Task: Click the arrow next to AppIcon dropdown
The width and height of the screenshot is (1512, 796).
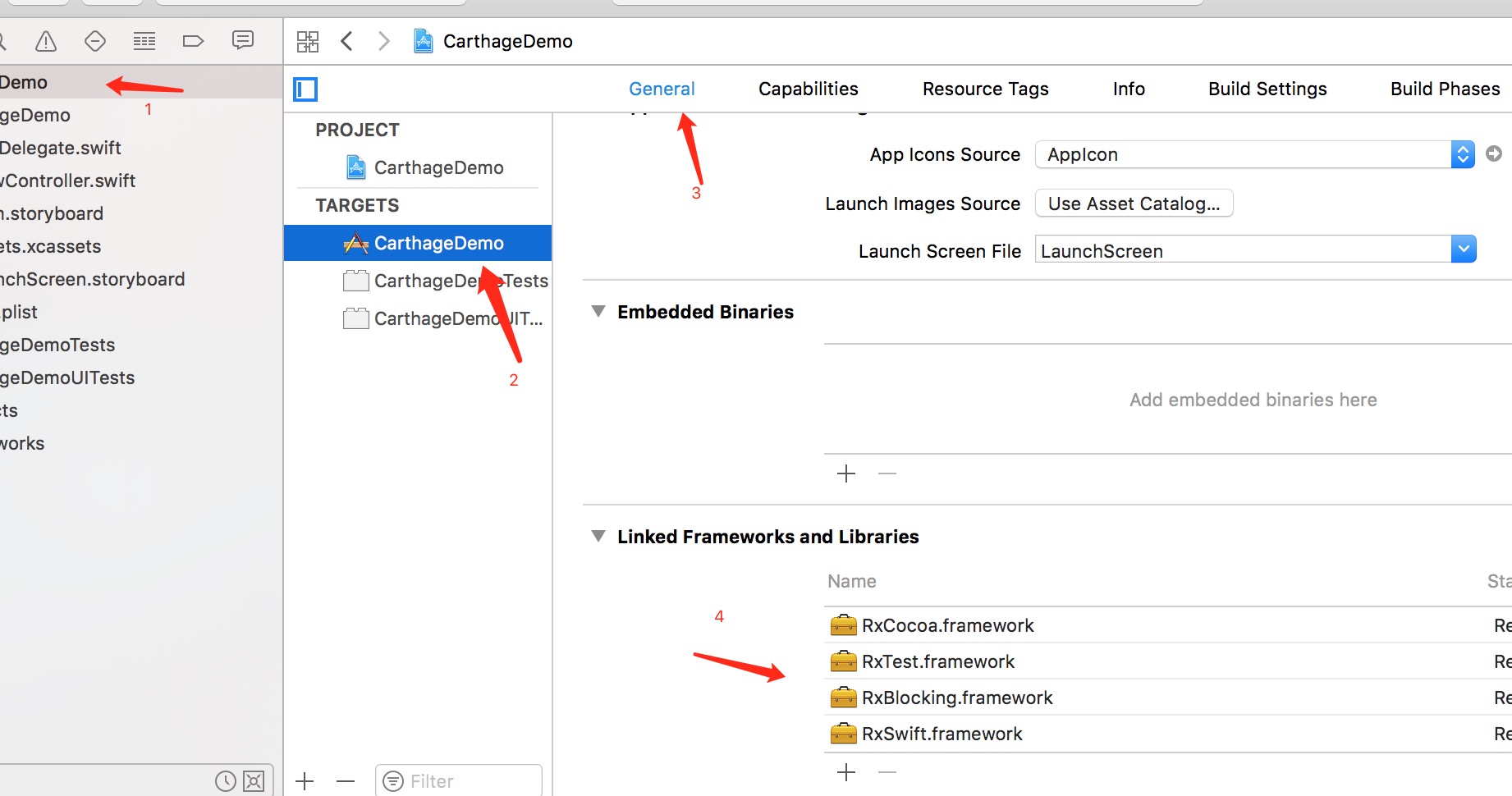Action: coord(1494,153)
